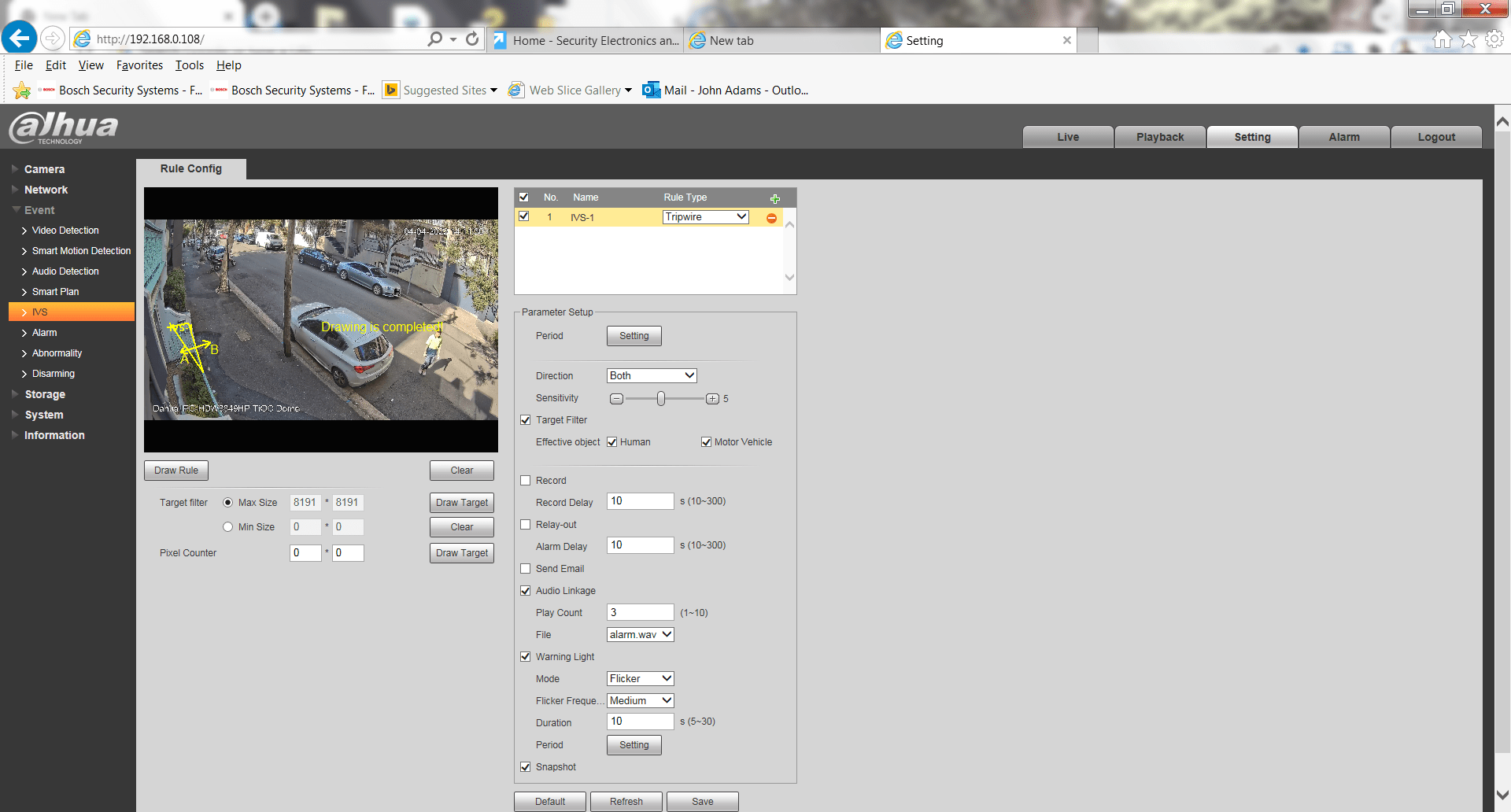Delete IVS-1 rule with red minus icon
1511x812 pixels.
pyautogui.click(x=771, y=218)
